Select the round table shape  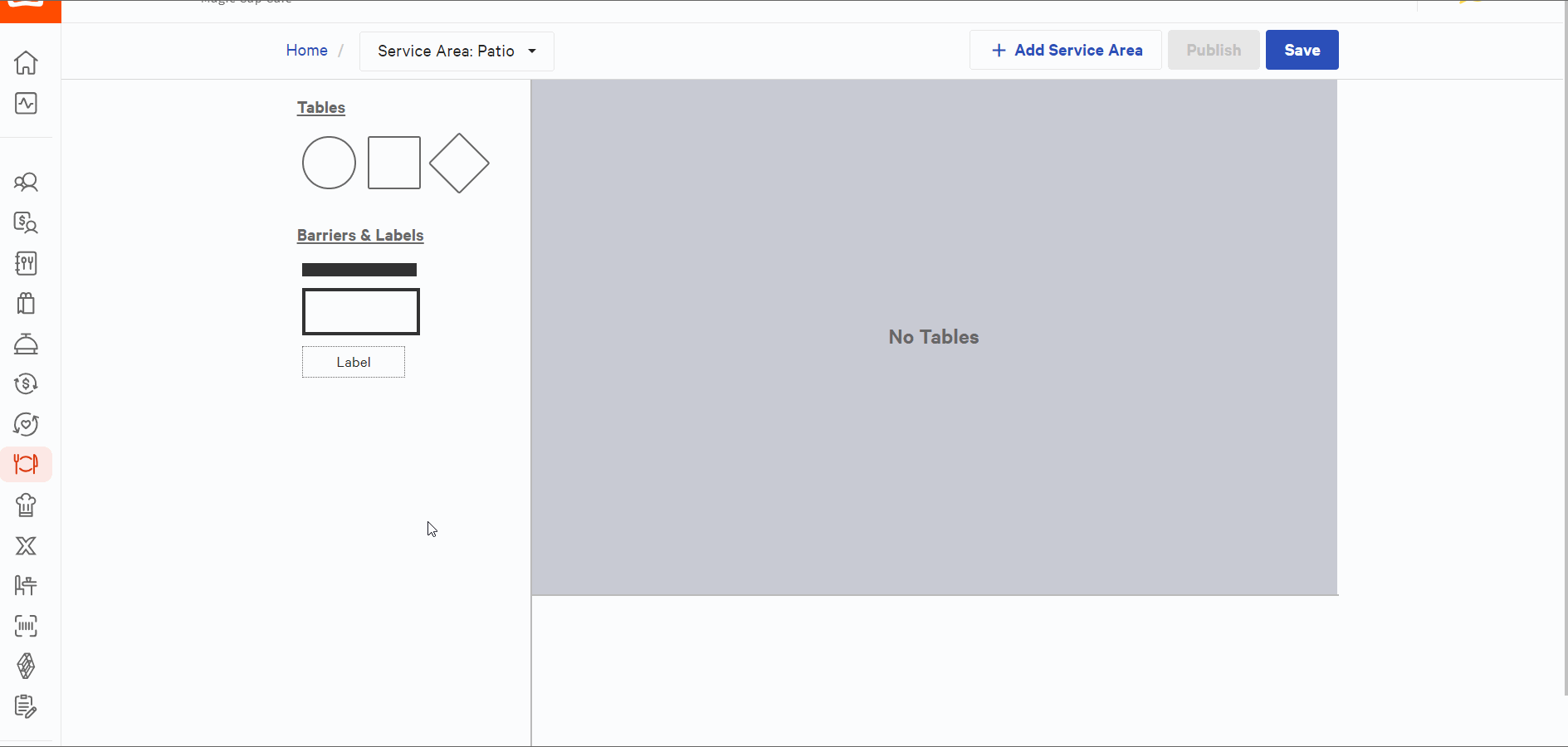tap(329, 163)
